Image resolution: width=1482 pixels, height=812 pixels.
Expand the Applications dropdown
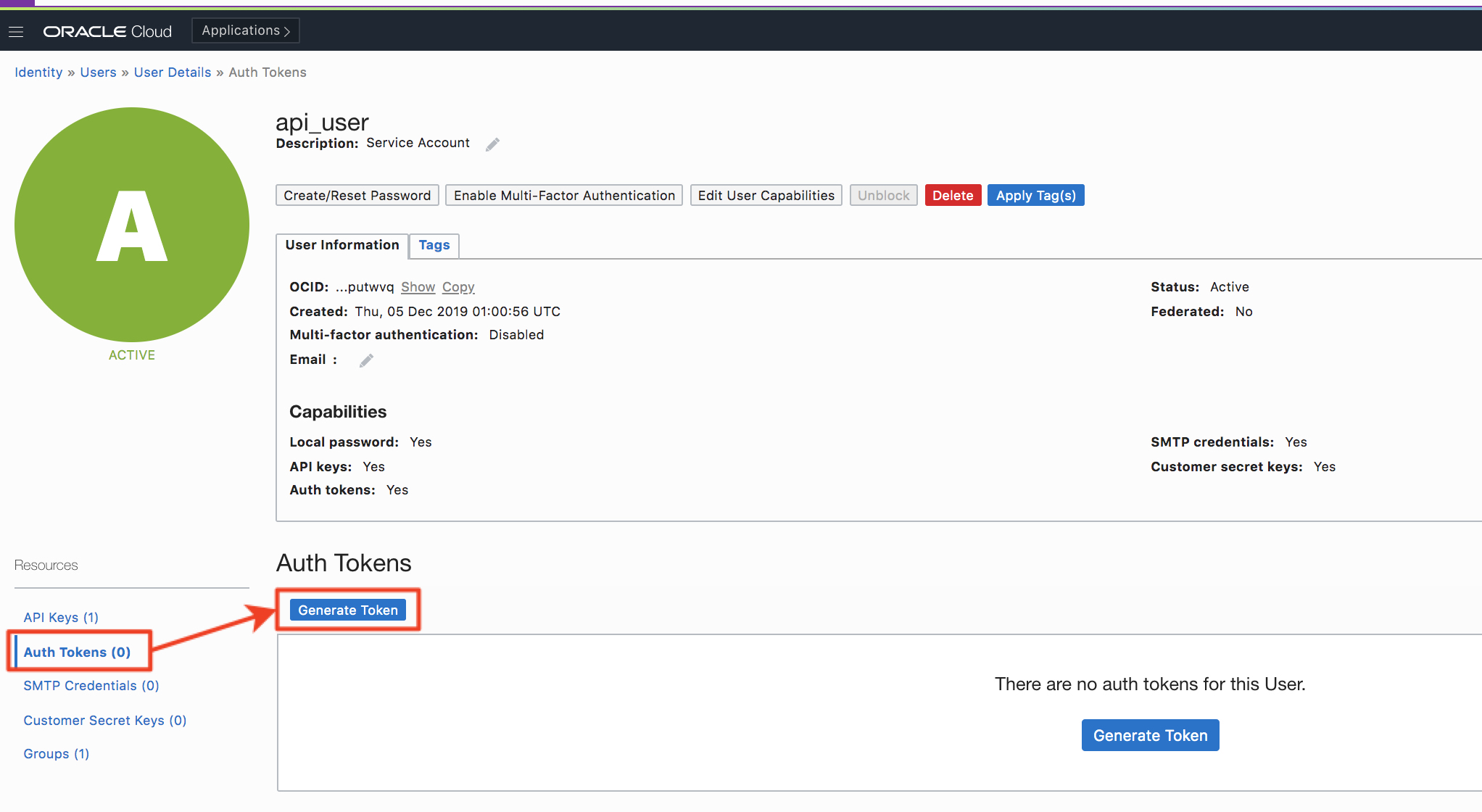click(245, 30)
